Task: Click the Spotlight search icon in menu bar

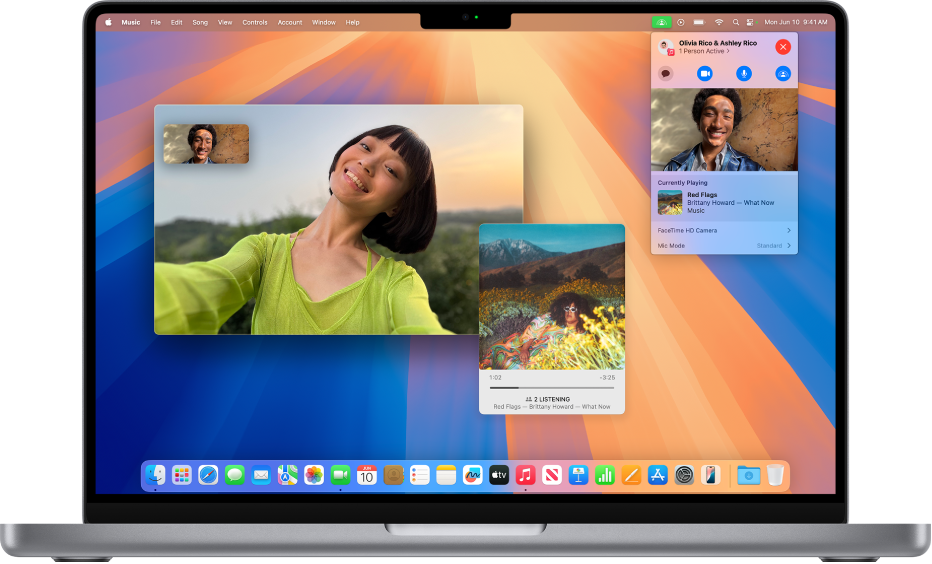Action: click(735, 21)
